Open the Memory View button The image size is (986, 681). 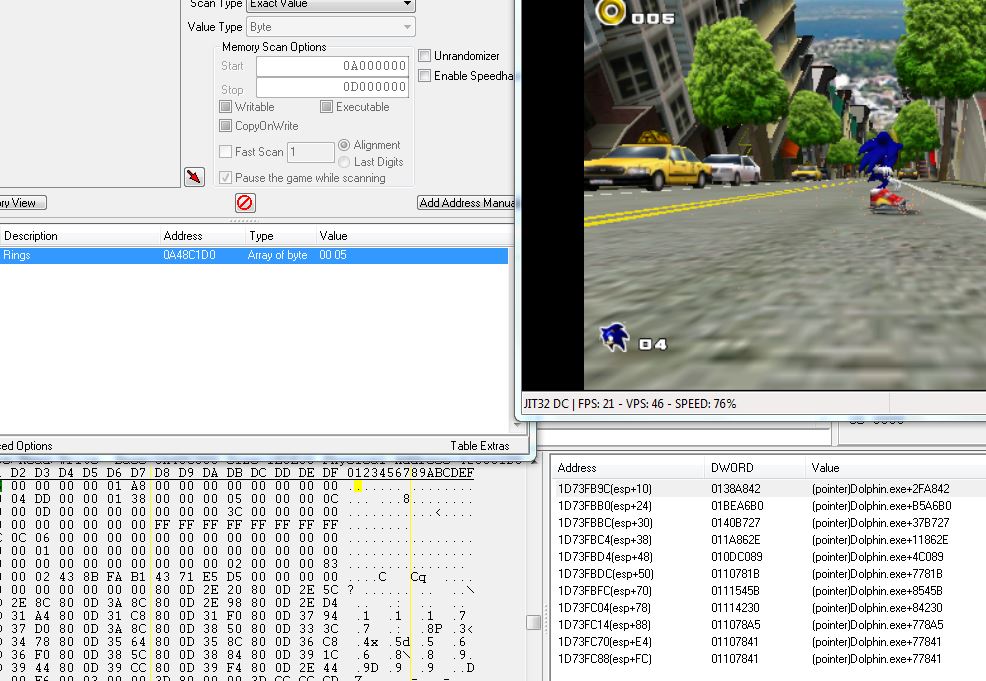pyautogui.click(x=20, y=203)
